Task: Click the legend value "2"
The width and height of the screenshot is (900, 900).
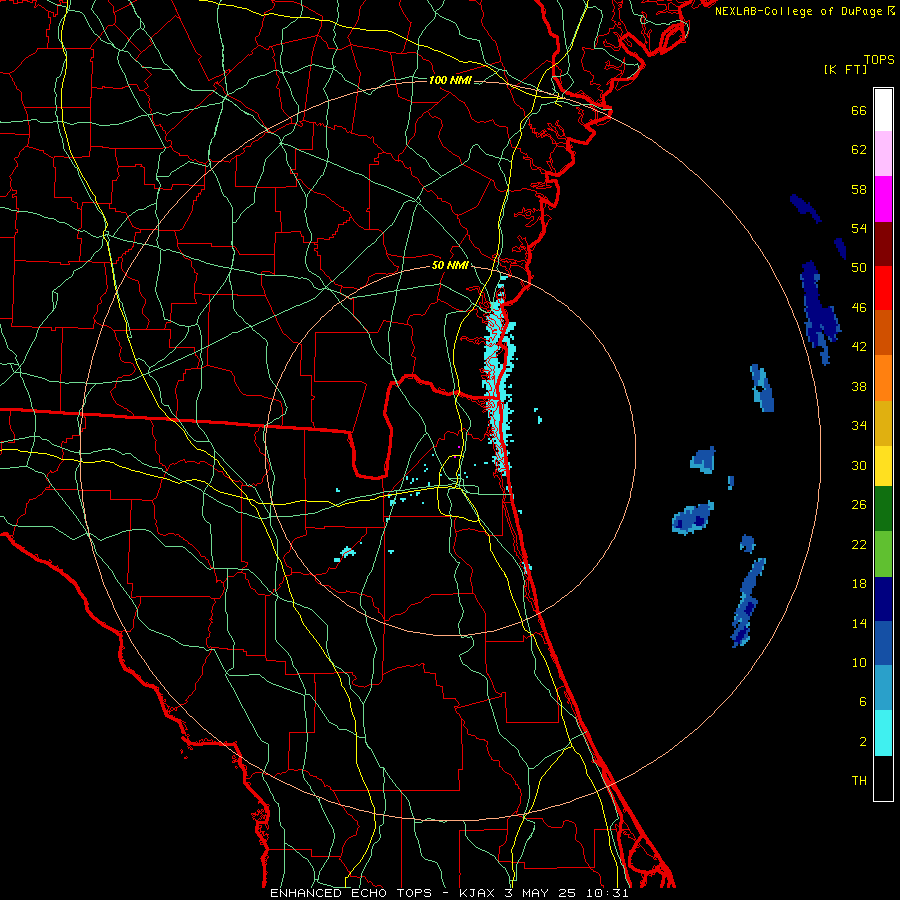Action: tap(862, 742)
